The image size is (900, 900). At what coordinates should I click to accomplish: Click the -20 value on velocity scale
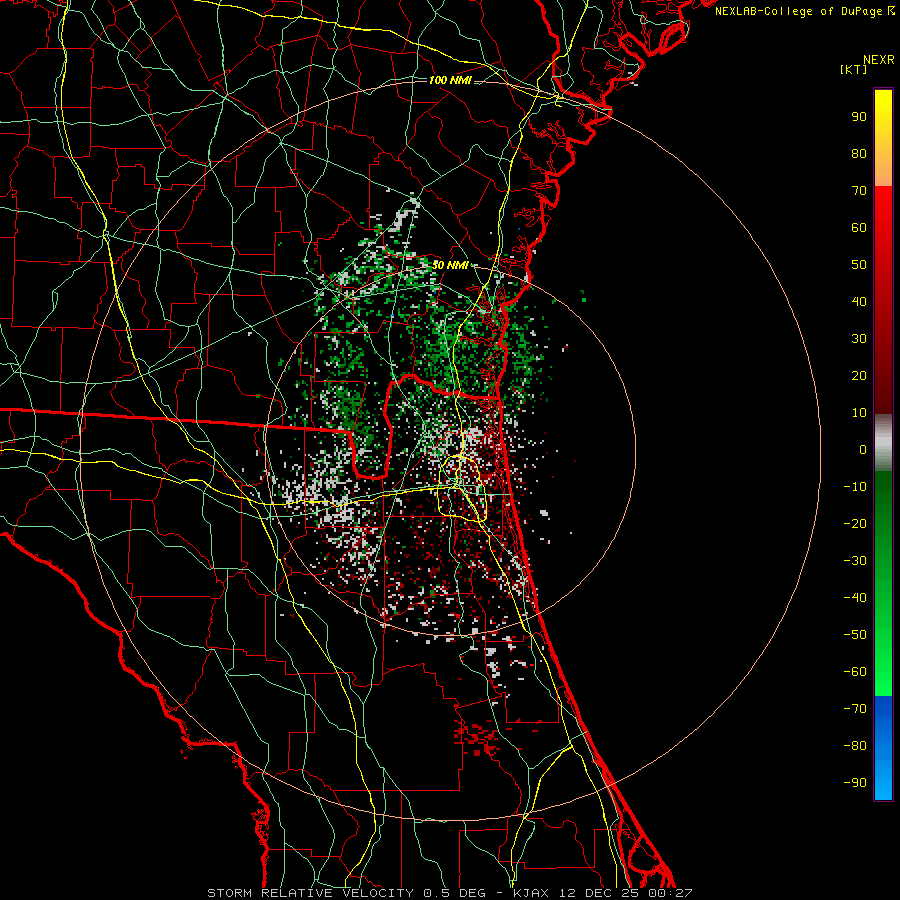point(855,523)
